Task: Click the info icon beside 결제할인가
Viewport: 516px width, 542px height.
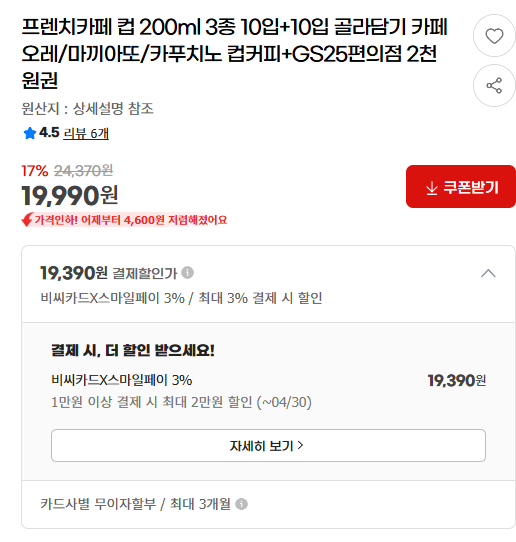Action: click(x=188, y=273)
